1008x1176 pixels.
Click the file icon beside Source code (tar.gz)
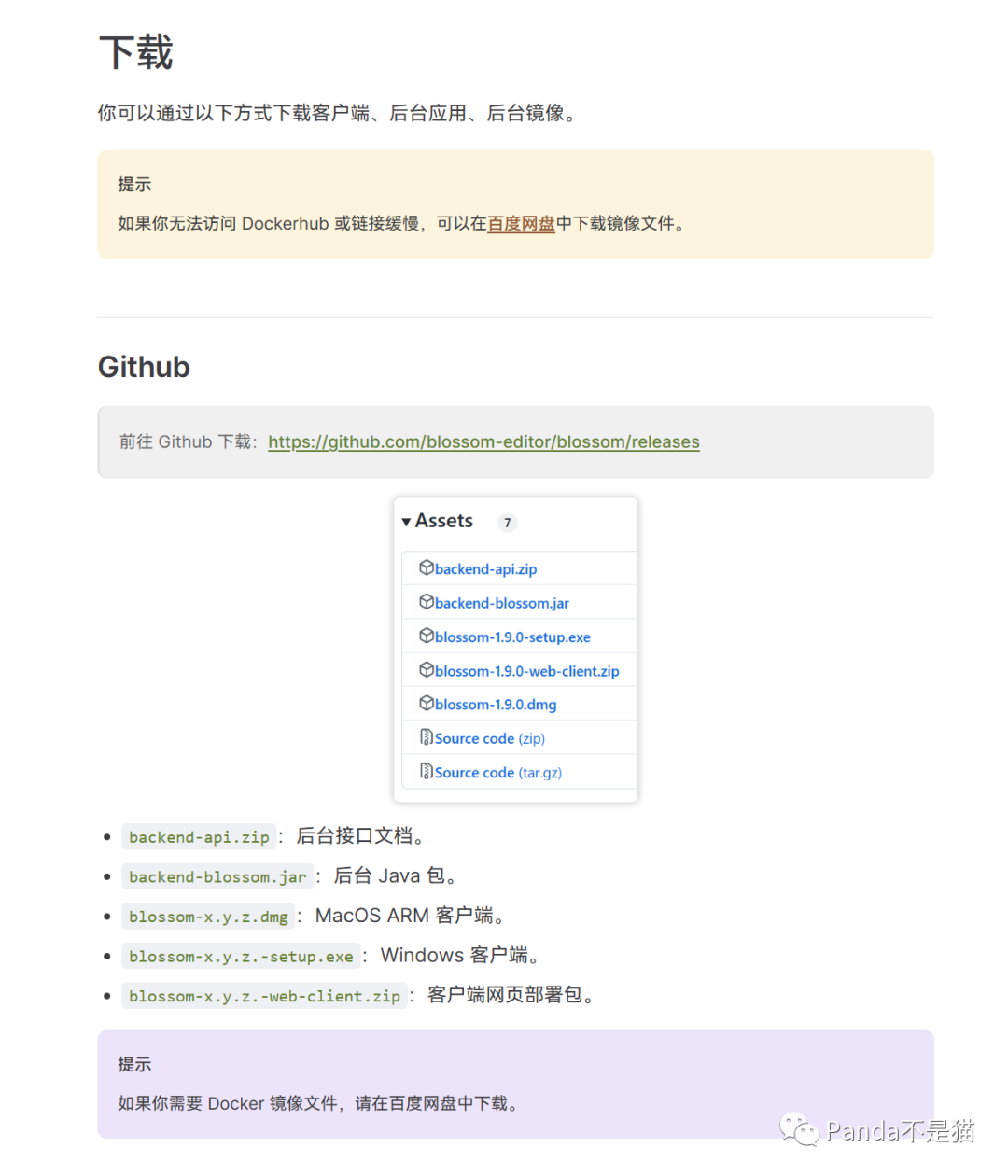426,771
